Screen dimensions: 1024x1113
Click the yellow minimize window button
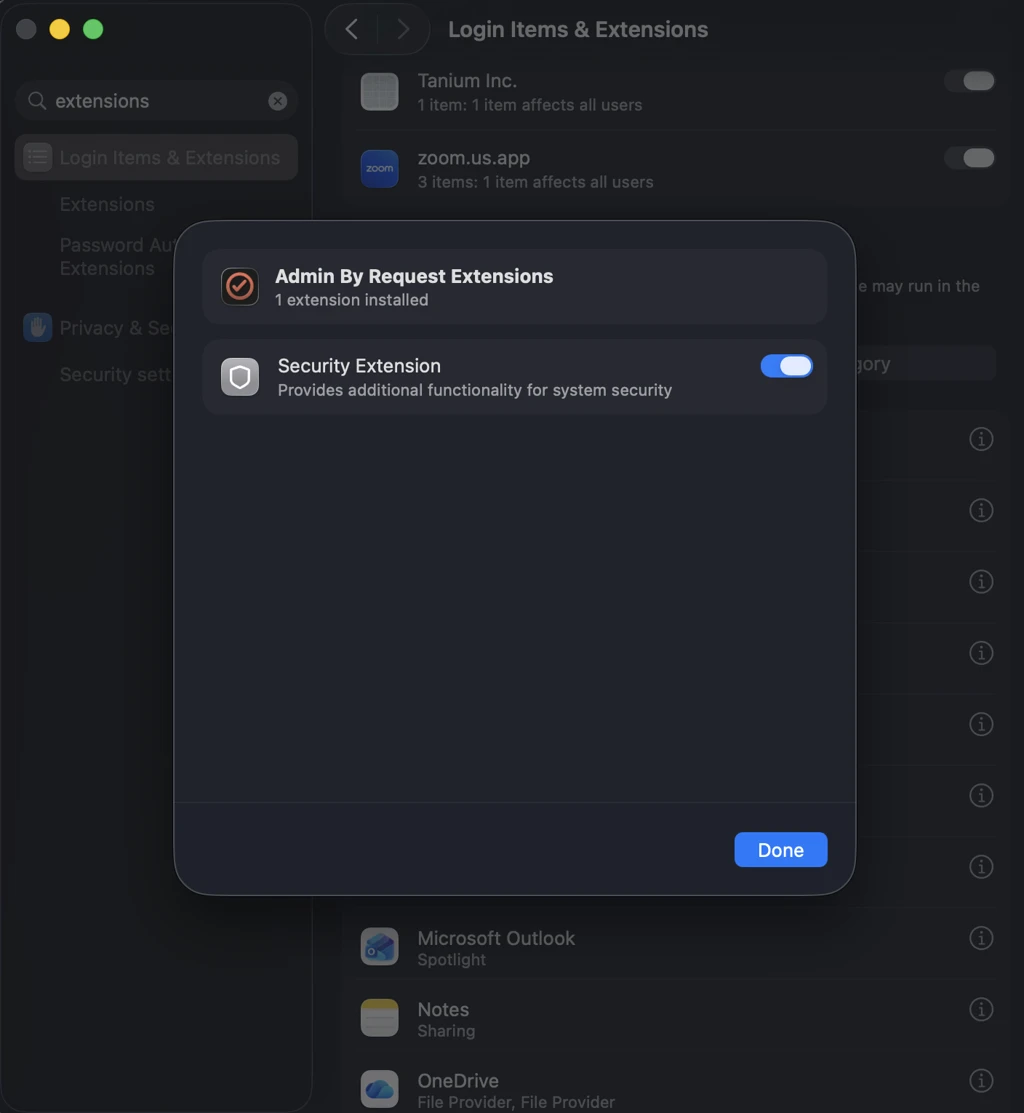coord(60,29)
